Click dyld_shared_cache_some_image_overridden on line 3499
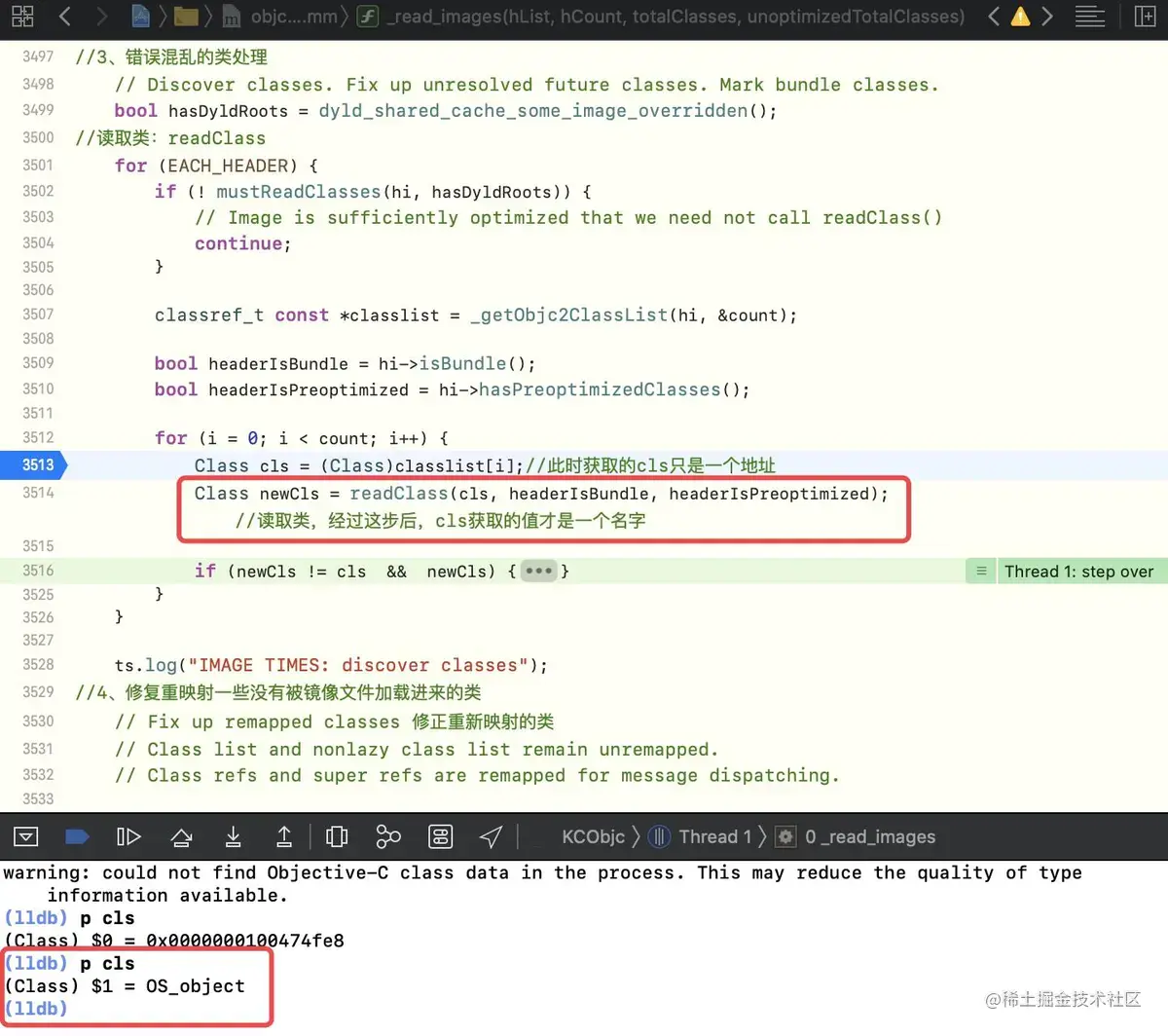This screenshot has height=1036, width=1168. pyautogui.click(x=533, y=111)
